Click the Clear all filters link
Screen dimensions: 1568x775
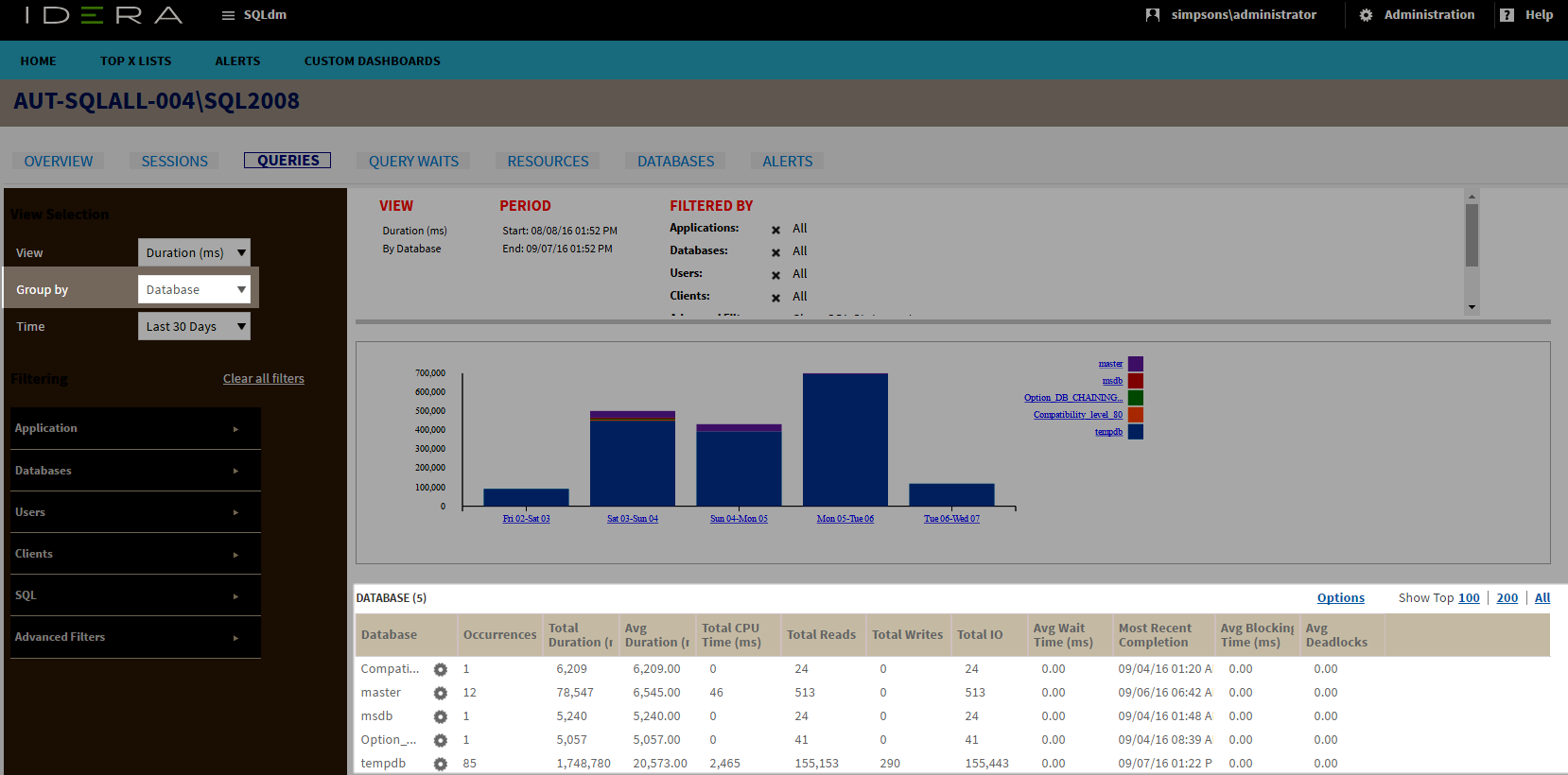[264, 379]
